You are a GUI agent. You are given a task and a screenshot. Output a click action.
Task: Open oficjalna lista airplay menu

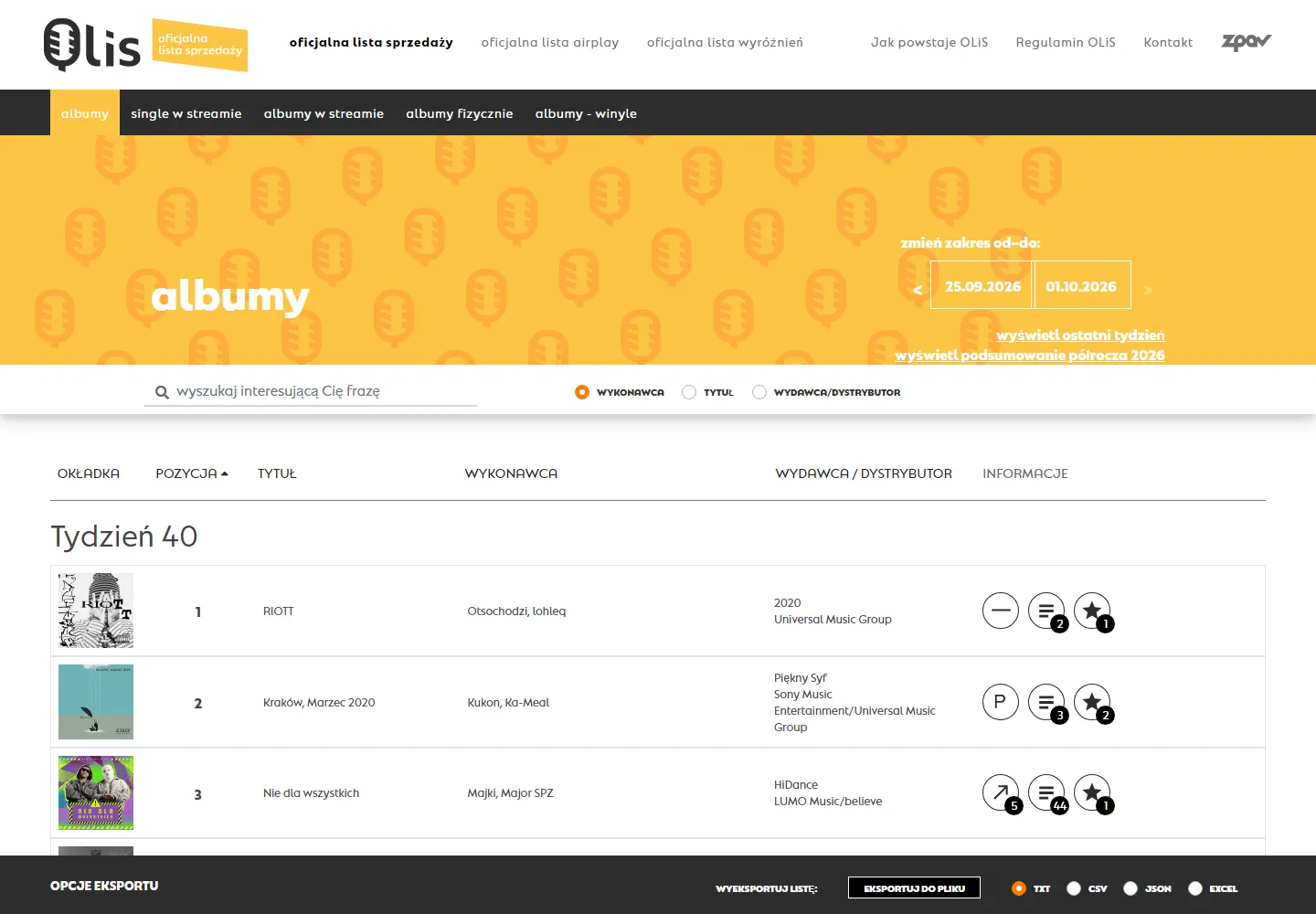(x=550, y=42)
